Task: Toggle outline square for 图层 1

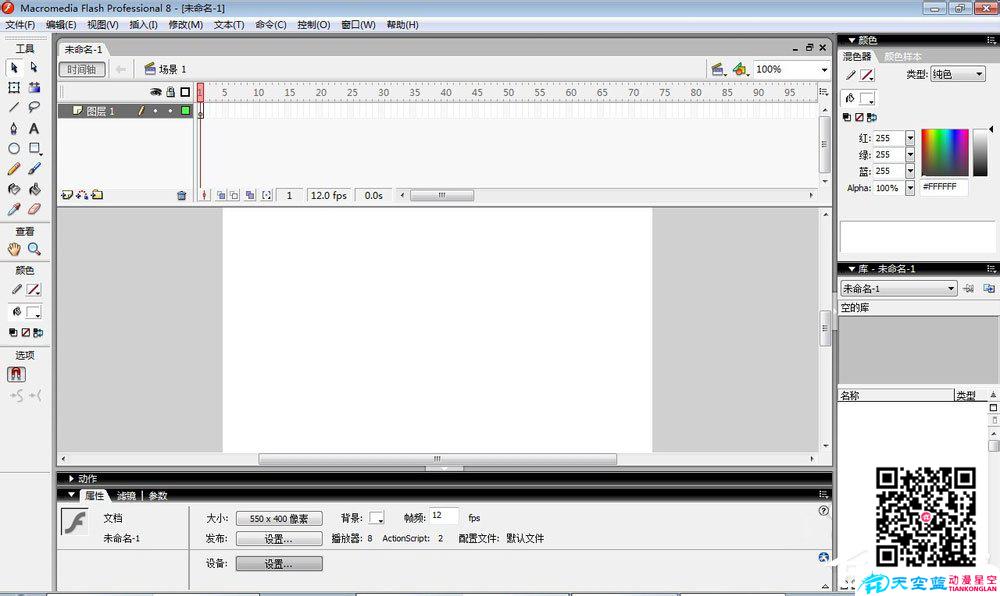Action: [186, 111]
